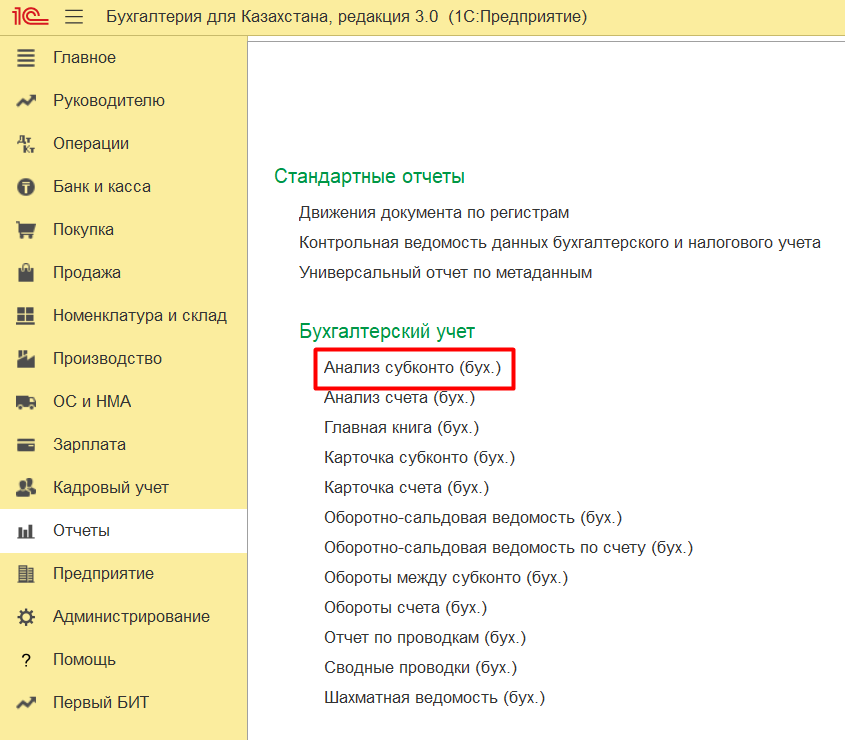Click the Банк и касса coin icon
845x740 pixels.
pyautogui.click(x=26, y=187)
